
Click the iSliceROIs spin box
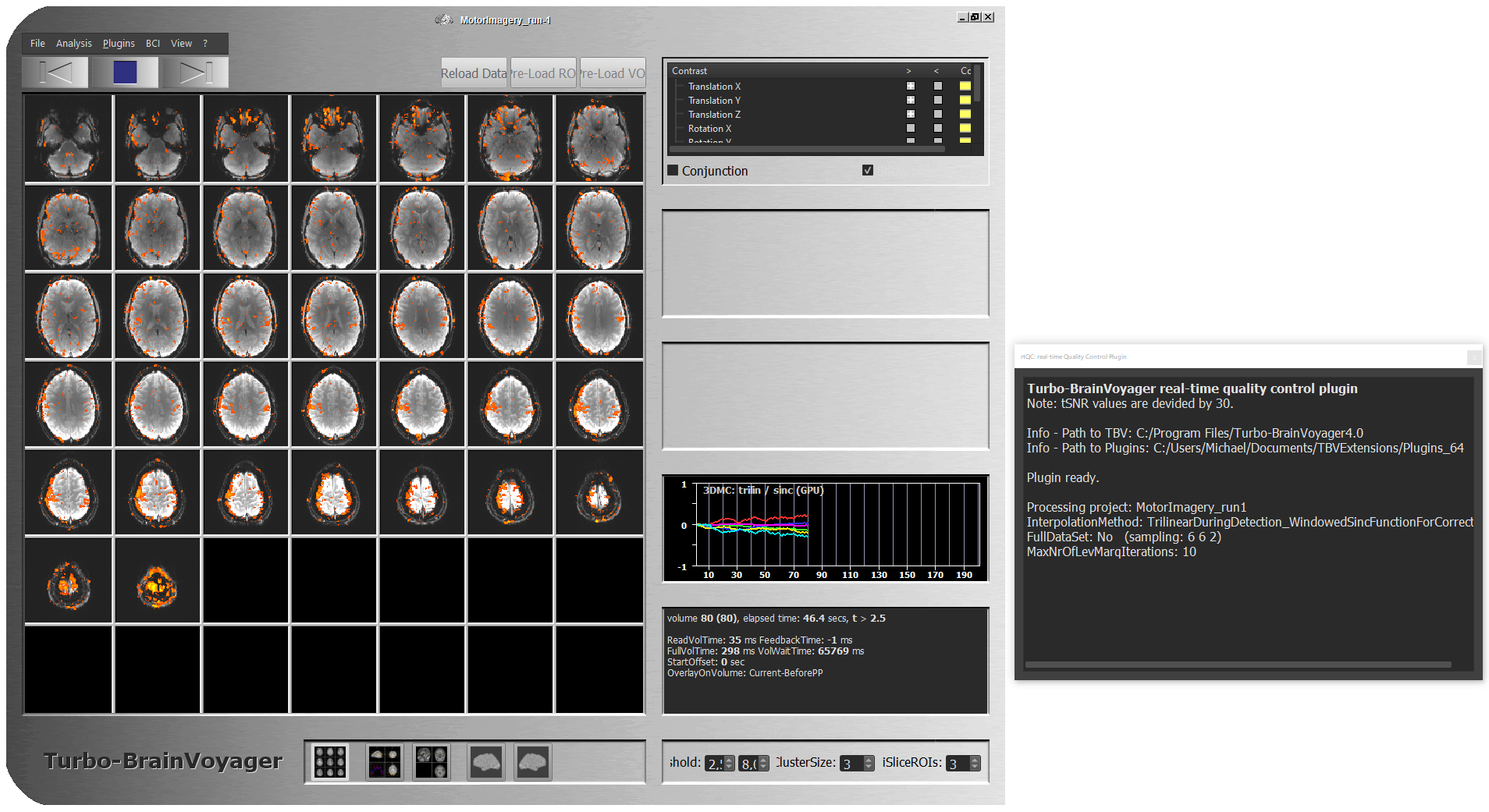(x=963, y=763)
